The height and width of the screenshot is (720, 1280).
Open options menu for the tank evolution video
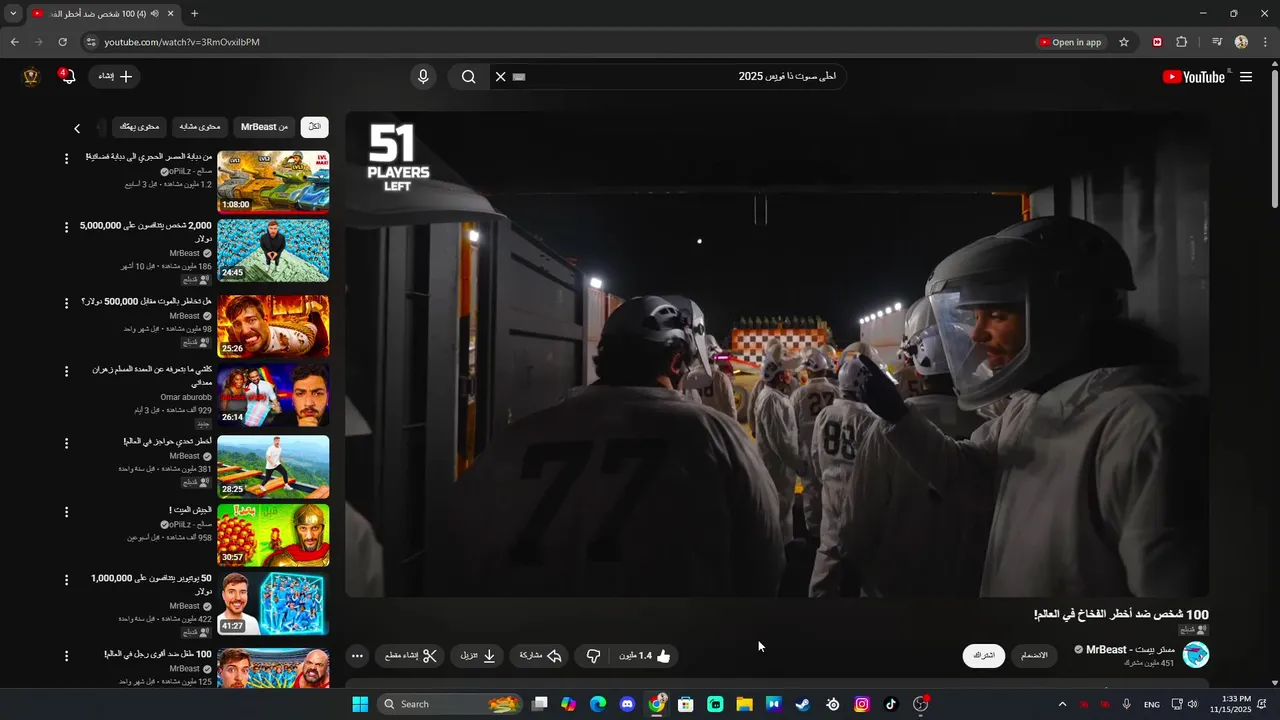pyautogui.click(x=67, y=159)
